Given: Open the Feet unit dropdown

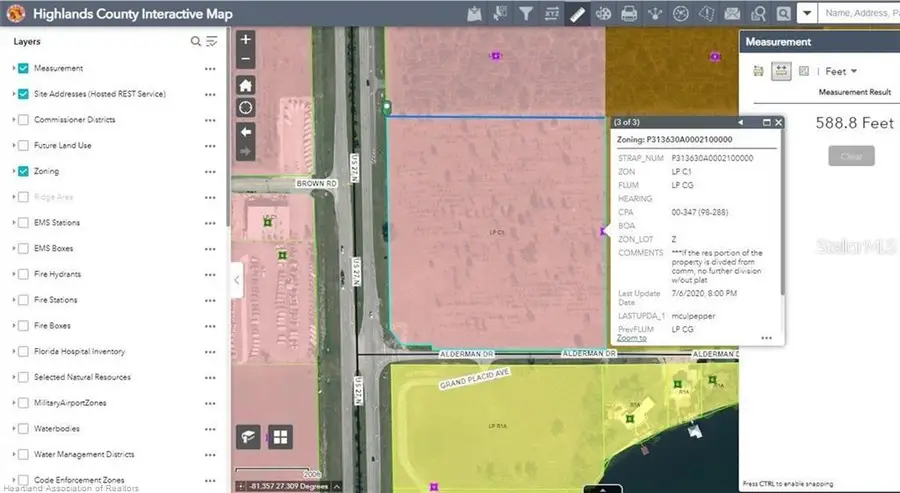Looking at the screenshot, I should click(x=841, y=71).
